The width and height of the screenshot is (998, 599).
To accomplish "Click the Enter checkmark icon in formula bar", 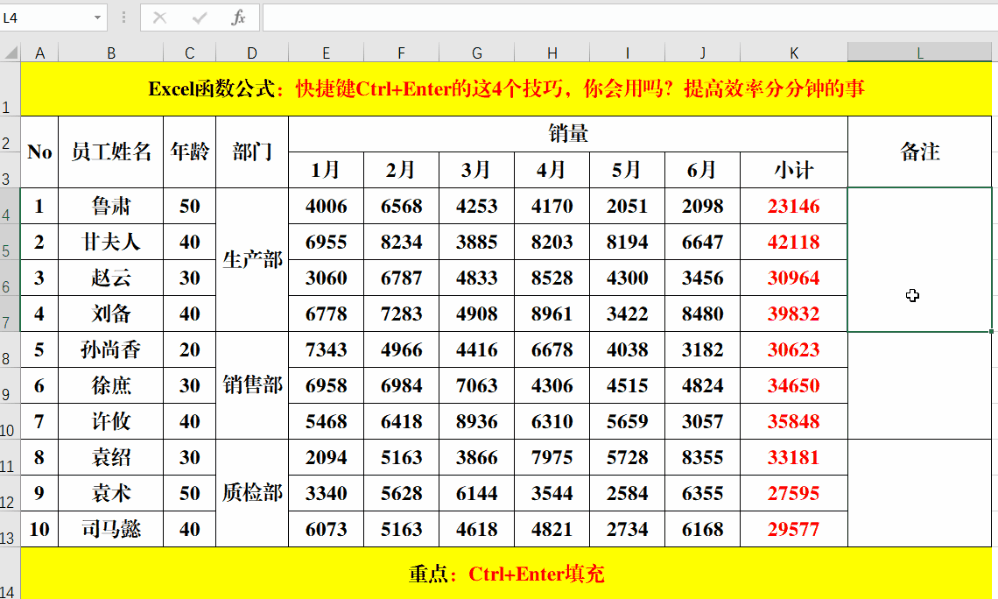I will coord(199,18).
